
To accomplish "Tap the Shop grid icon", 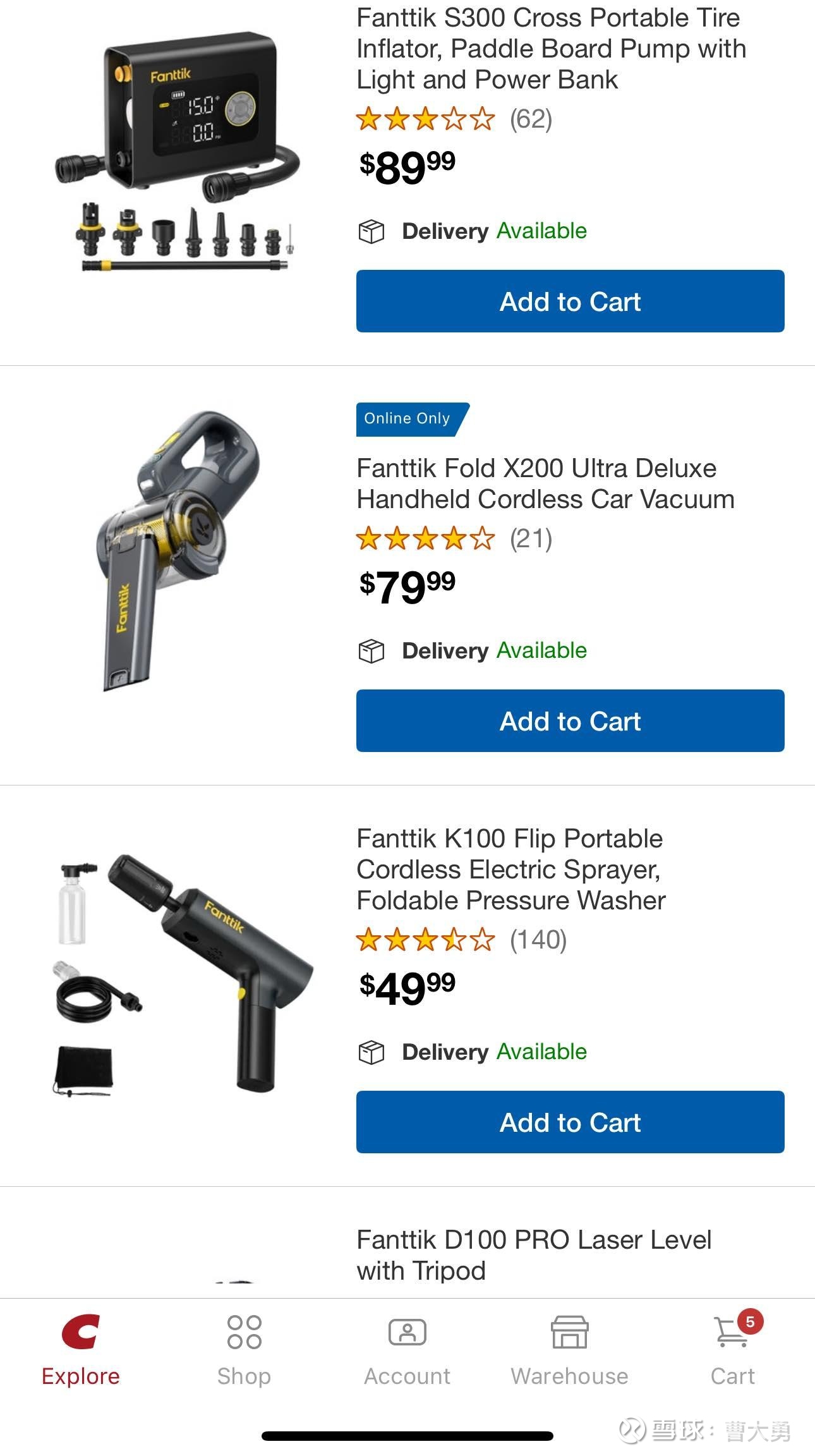I will click(x=244, y=1332).
